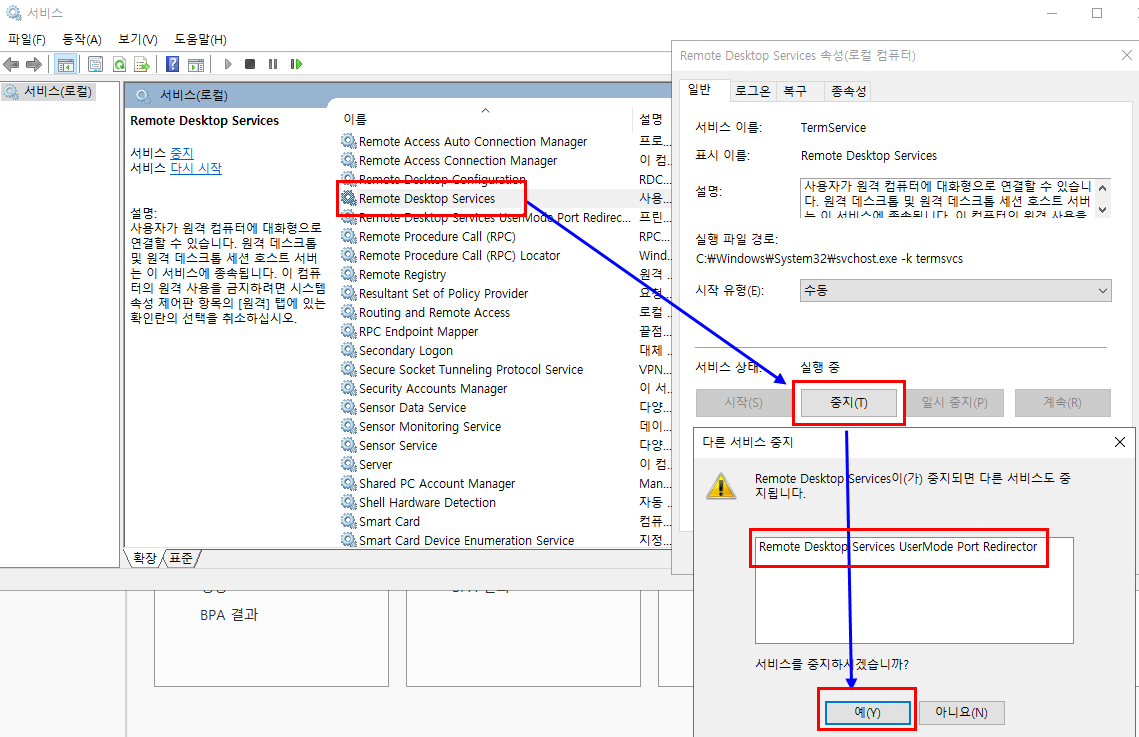Switch to the 로그온 tab
This screenshot has height=737, width=1139.
[753, 91]
